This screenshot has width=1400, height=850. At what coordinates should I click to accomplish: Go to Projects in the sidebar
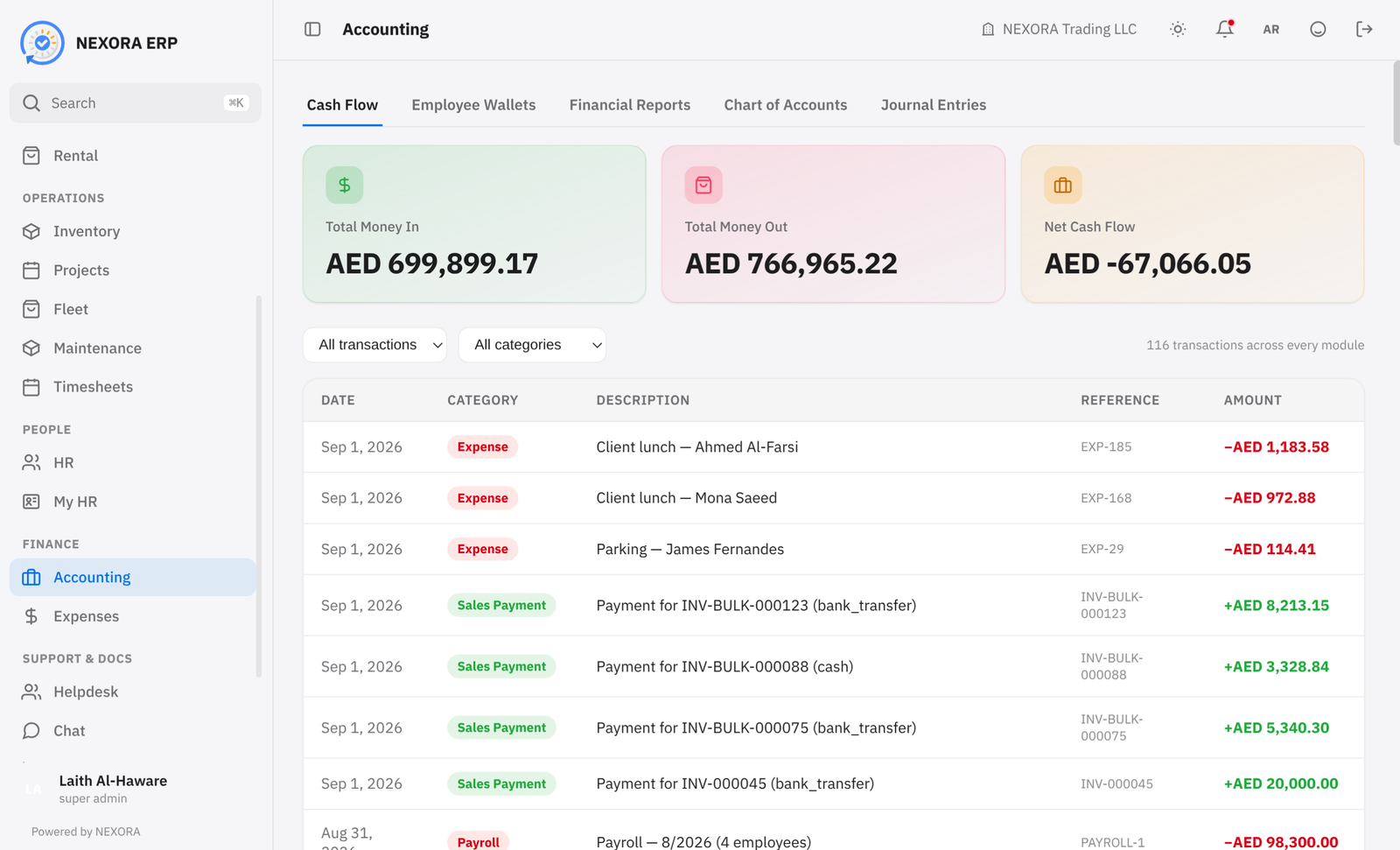coord(133,270)
